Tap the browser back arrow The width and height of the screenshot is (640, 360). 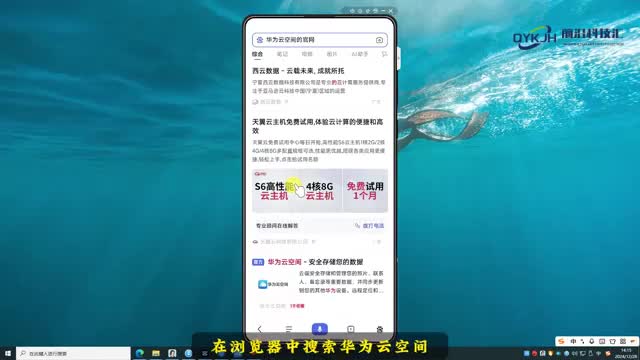pos(260,329)
